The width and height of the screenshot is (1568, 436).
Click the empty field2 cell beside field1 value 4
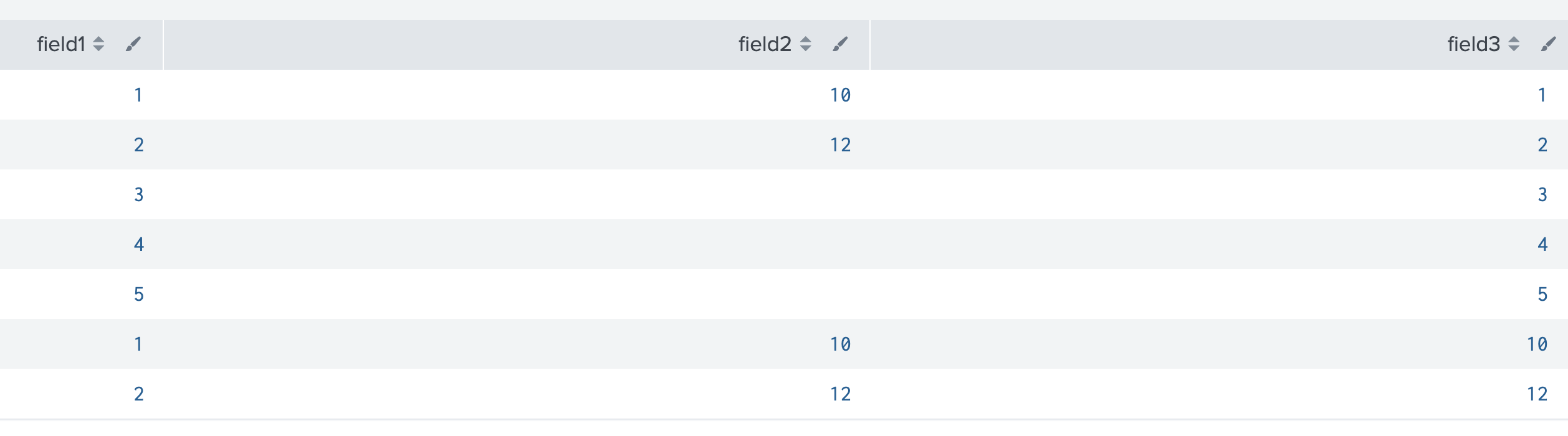pyautogui.click(x=516, y=245)
